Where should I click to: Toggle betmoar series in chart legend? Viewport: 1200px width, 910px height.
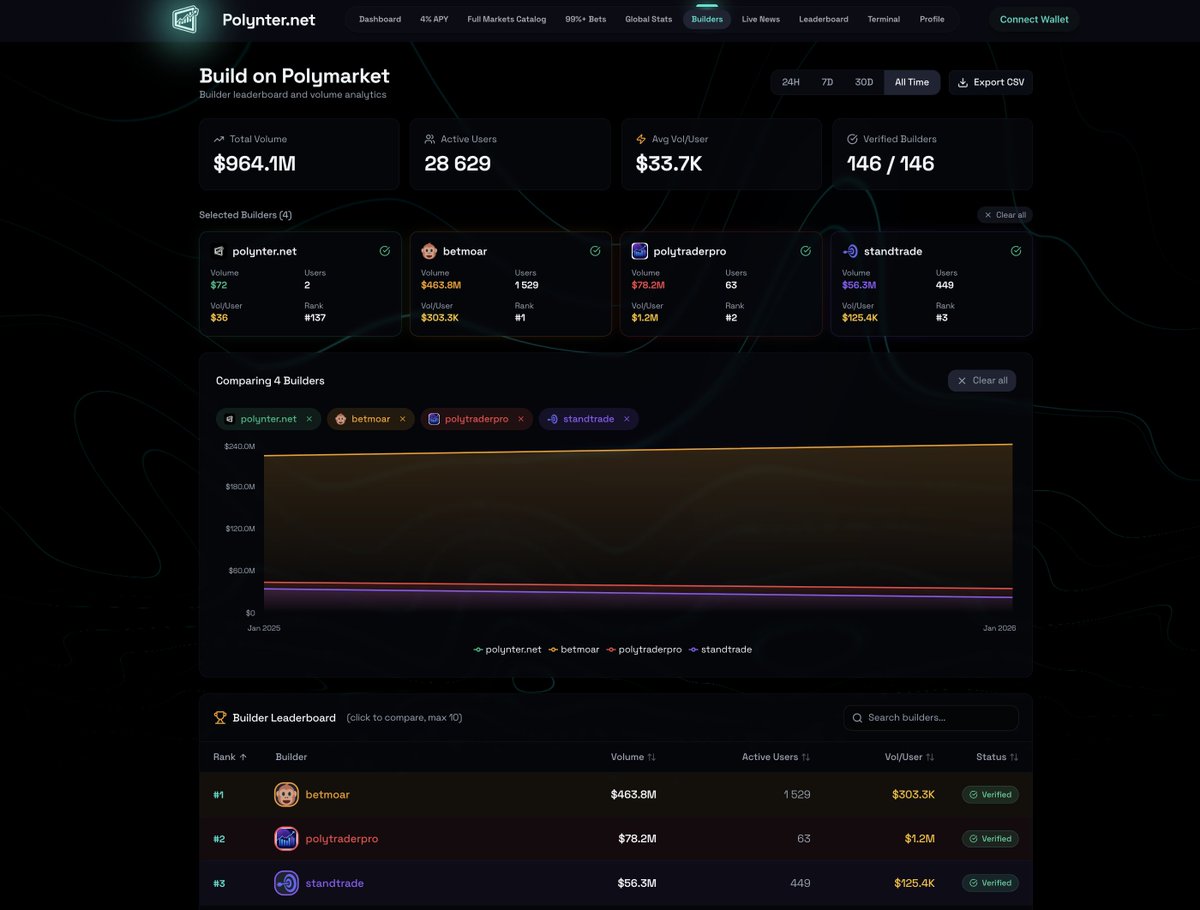pos(574,650)
